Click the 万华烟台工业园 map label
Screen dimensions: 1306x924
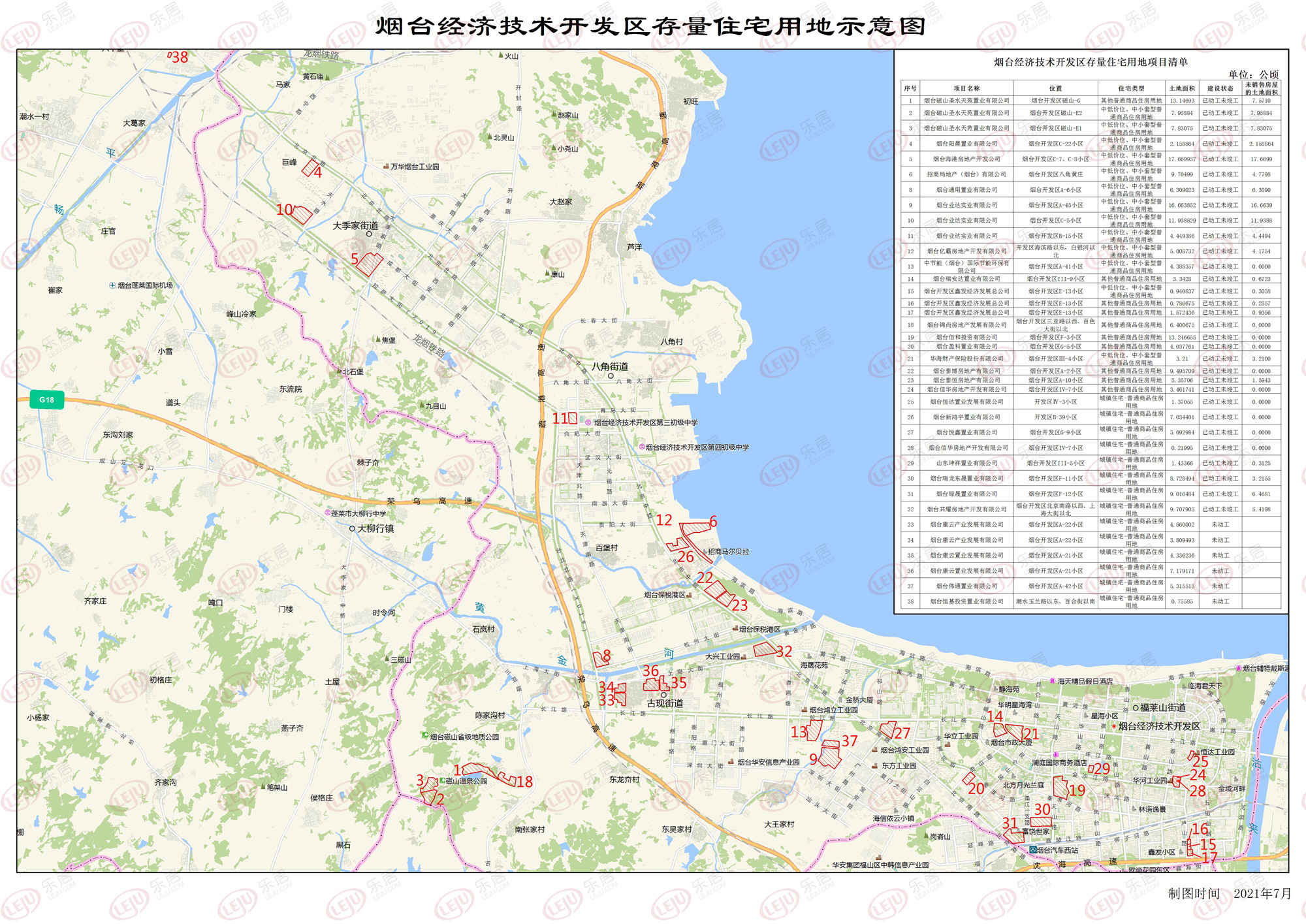click(x=415, y=167)
